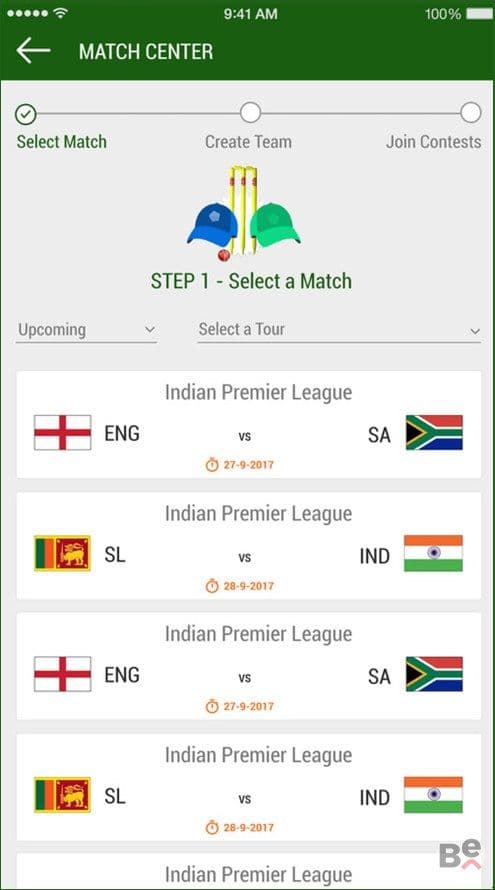The width and height of the screenshot is (495, 890).
Task: Tap South Africa flag in first match card
Action: coord(434,433)
